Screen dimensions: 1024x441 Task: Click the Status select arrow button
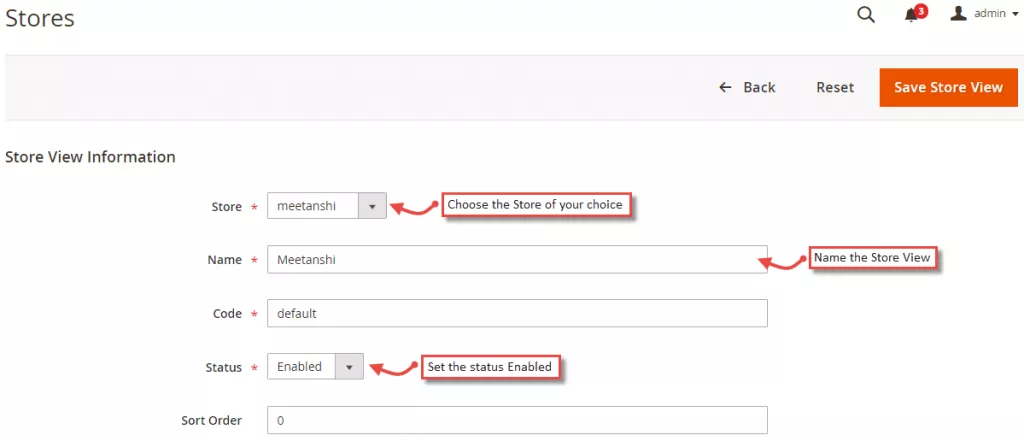click(x=349, y=367)
